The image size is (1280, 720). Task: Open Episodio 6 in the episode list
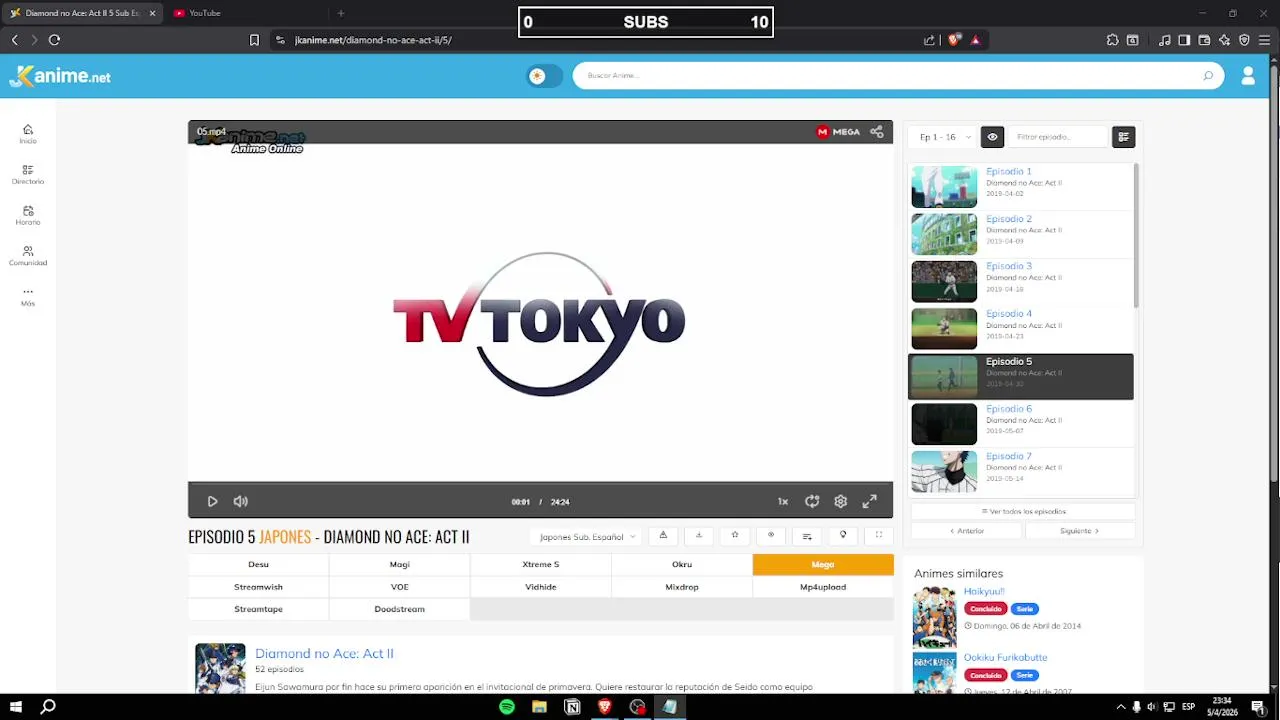[1021, 424]
